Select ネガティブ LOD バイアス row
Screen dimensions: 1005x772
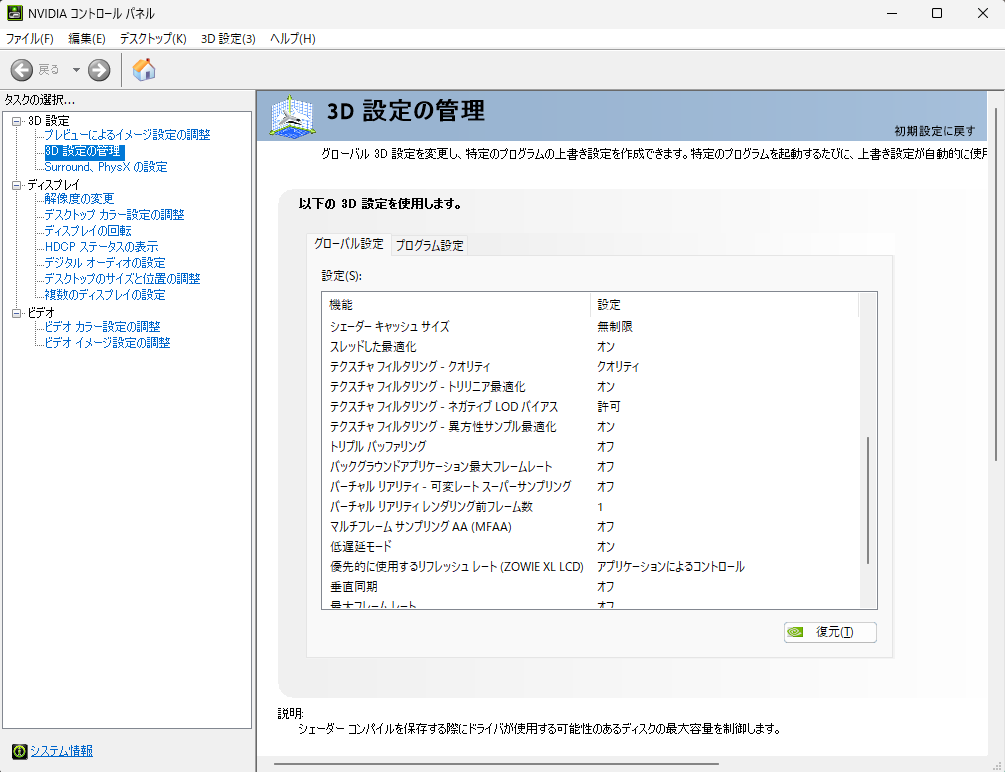click(x=590, y=407)
